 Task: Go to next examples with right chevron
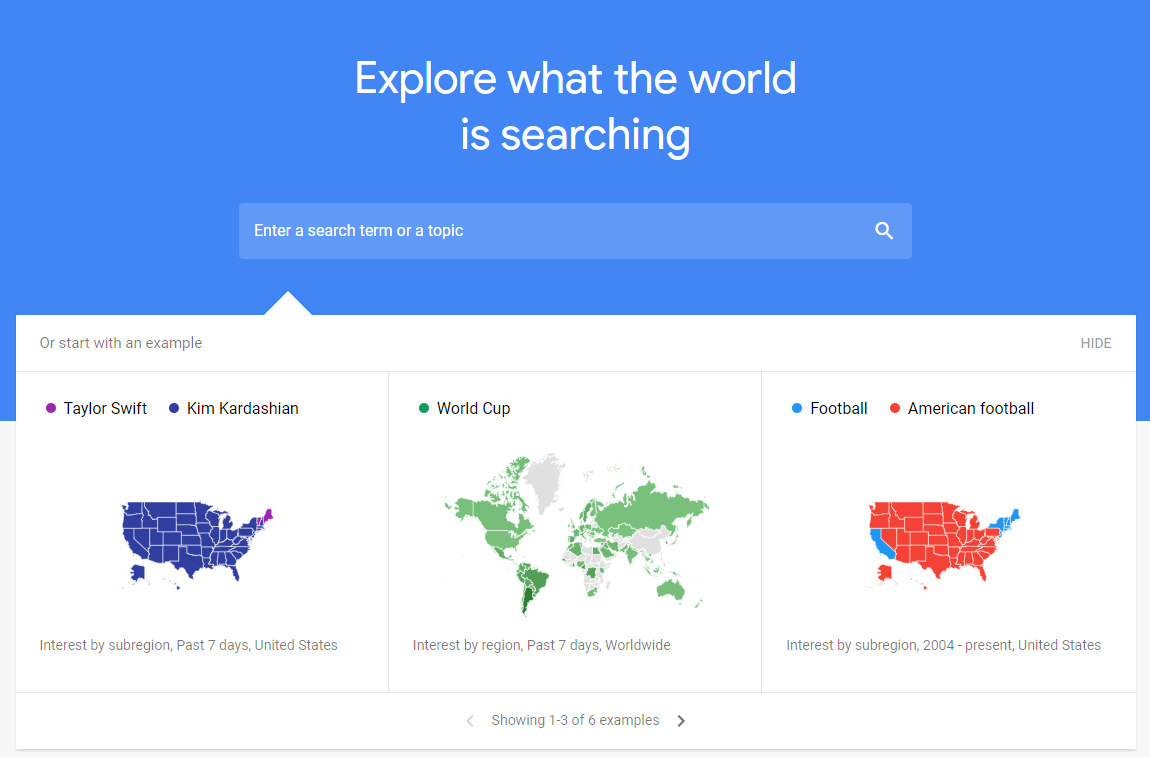[681, 721]
